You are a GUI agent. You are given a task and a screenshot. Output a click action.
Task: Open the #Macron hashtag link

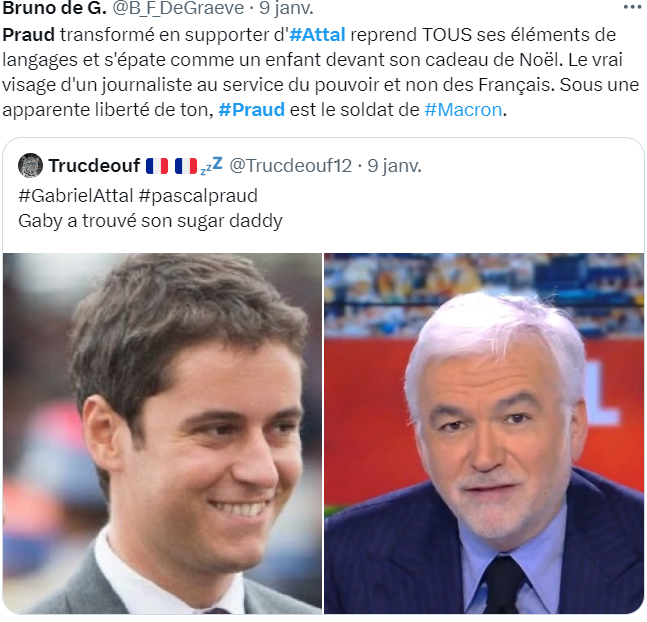(x=463, y=110)
